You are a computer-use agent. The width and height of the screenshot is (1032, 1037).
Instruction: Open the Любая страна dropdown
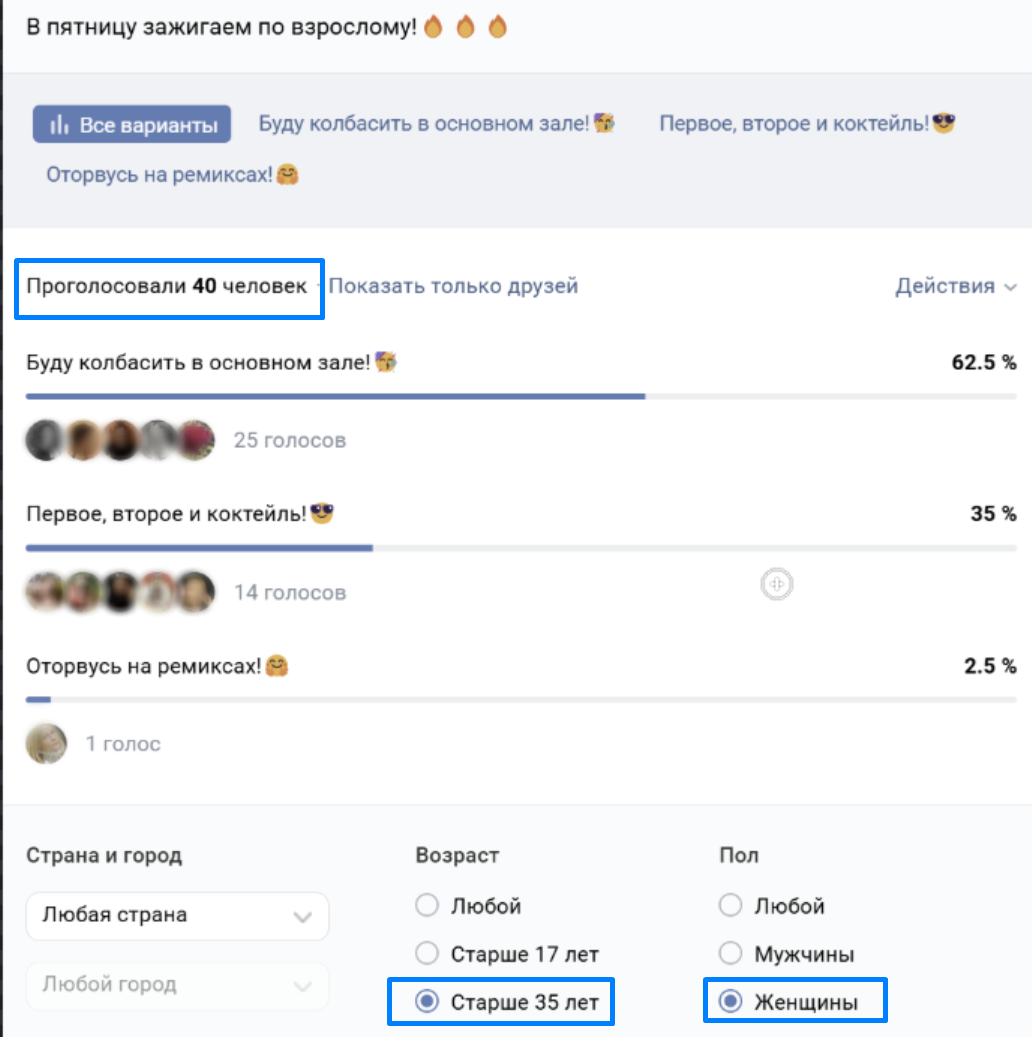[x=177, y=916]
